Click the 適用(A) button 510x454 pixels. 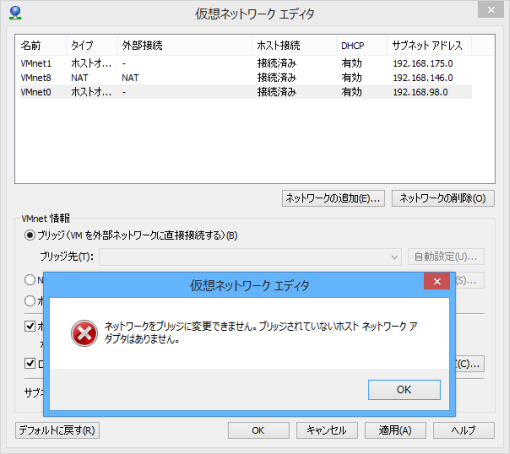[x=395, y=430]
